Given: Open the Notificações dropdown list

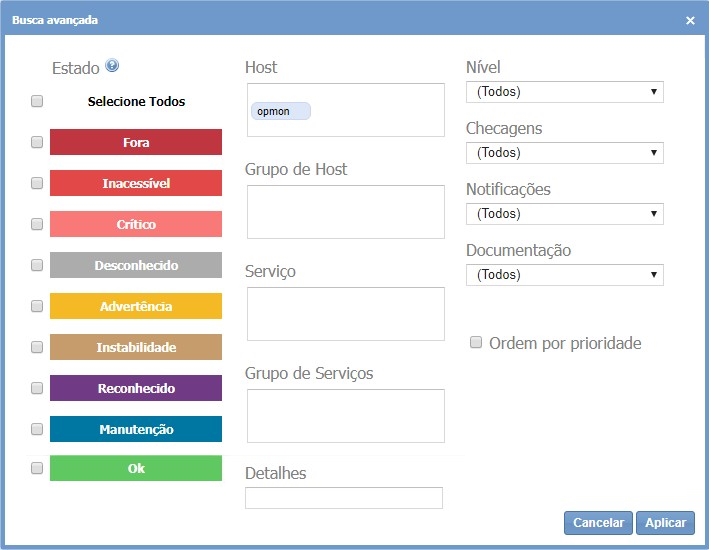Looking at the screenshot, I should pyautogui.click(x=564, y=214).
